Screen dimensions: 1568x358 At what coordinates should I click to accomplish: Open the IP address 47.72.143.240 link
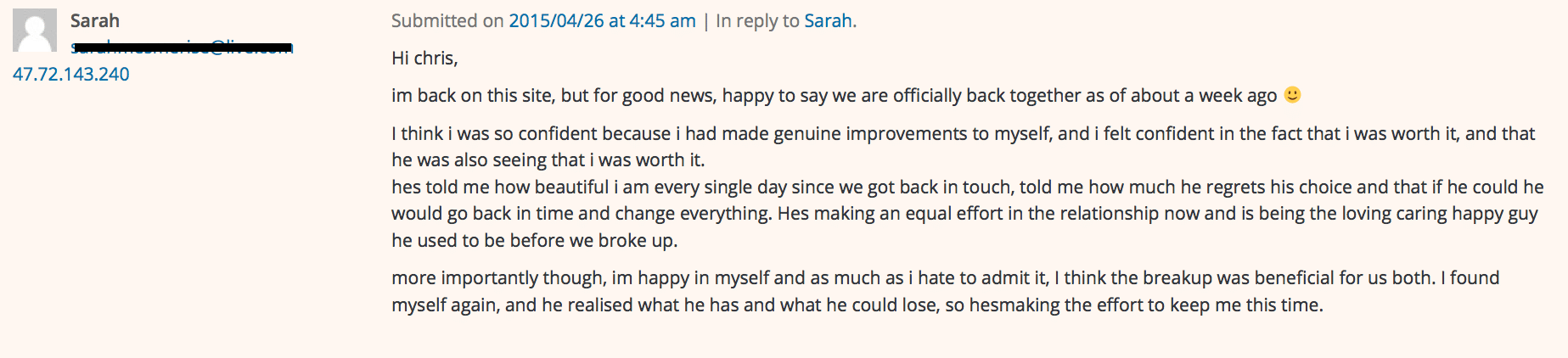coord(71,75)
